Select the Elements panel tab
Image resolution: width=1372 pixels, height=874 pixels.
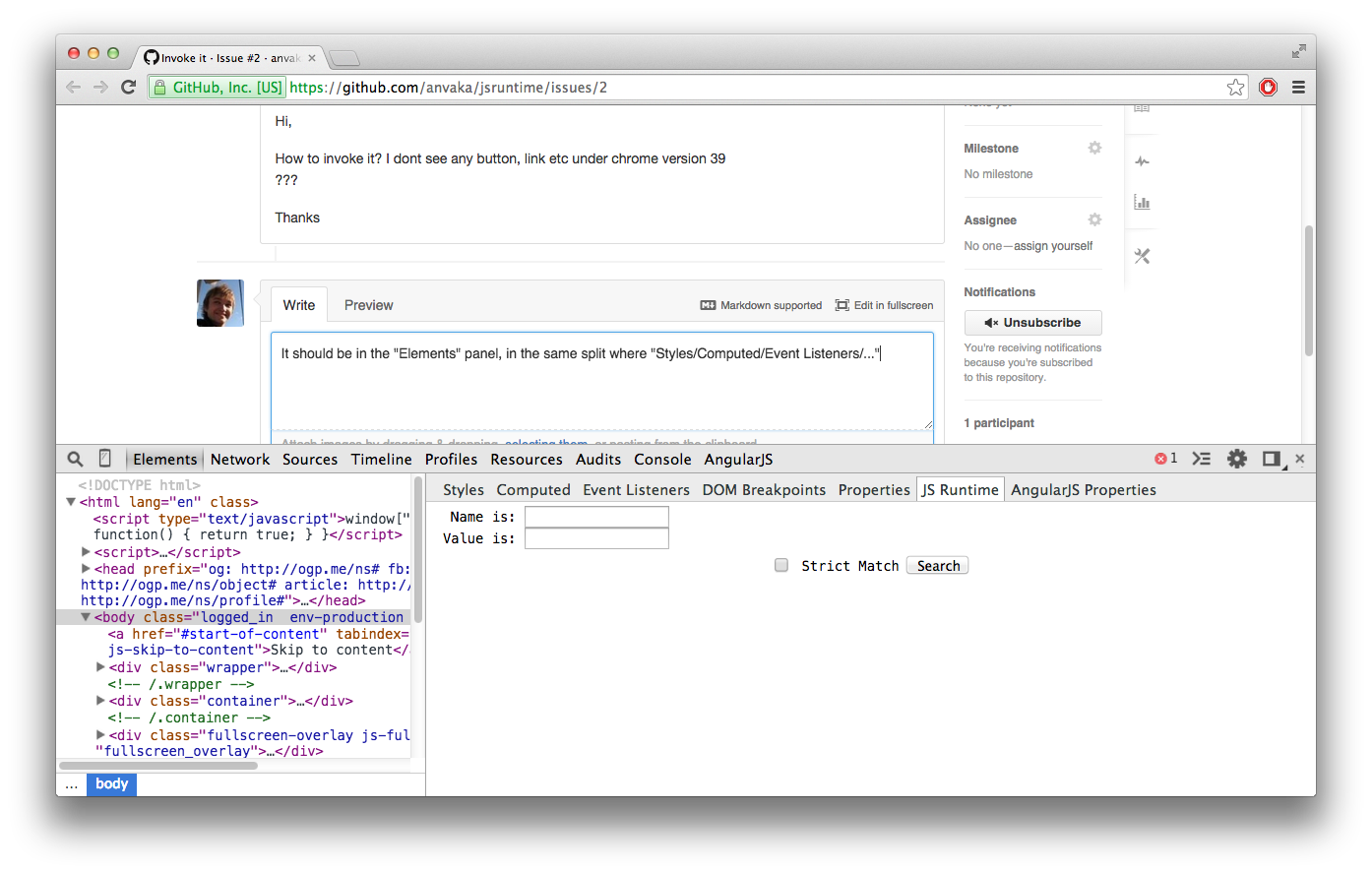tap(165, 460)
